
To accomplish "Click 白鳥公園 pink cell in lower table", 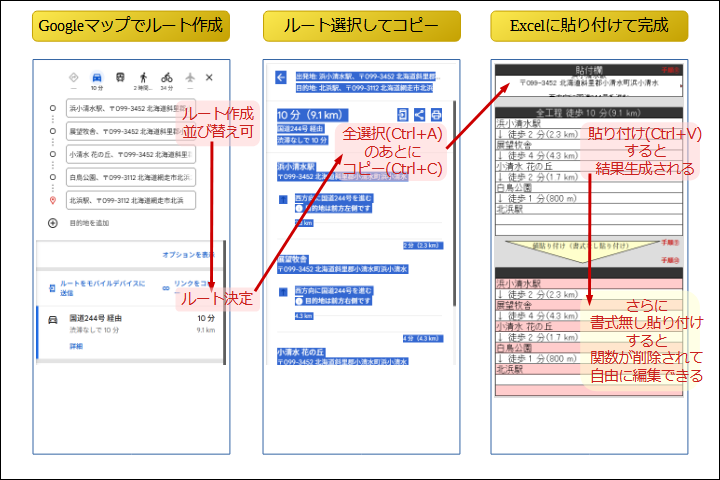I will pyautogui.click(x=589, y=348).
